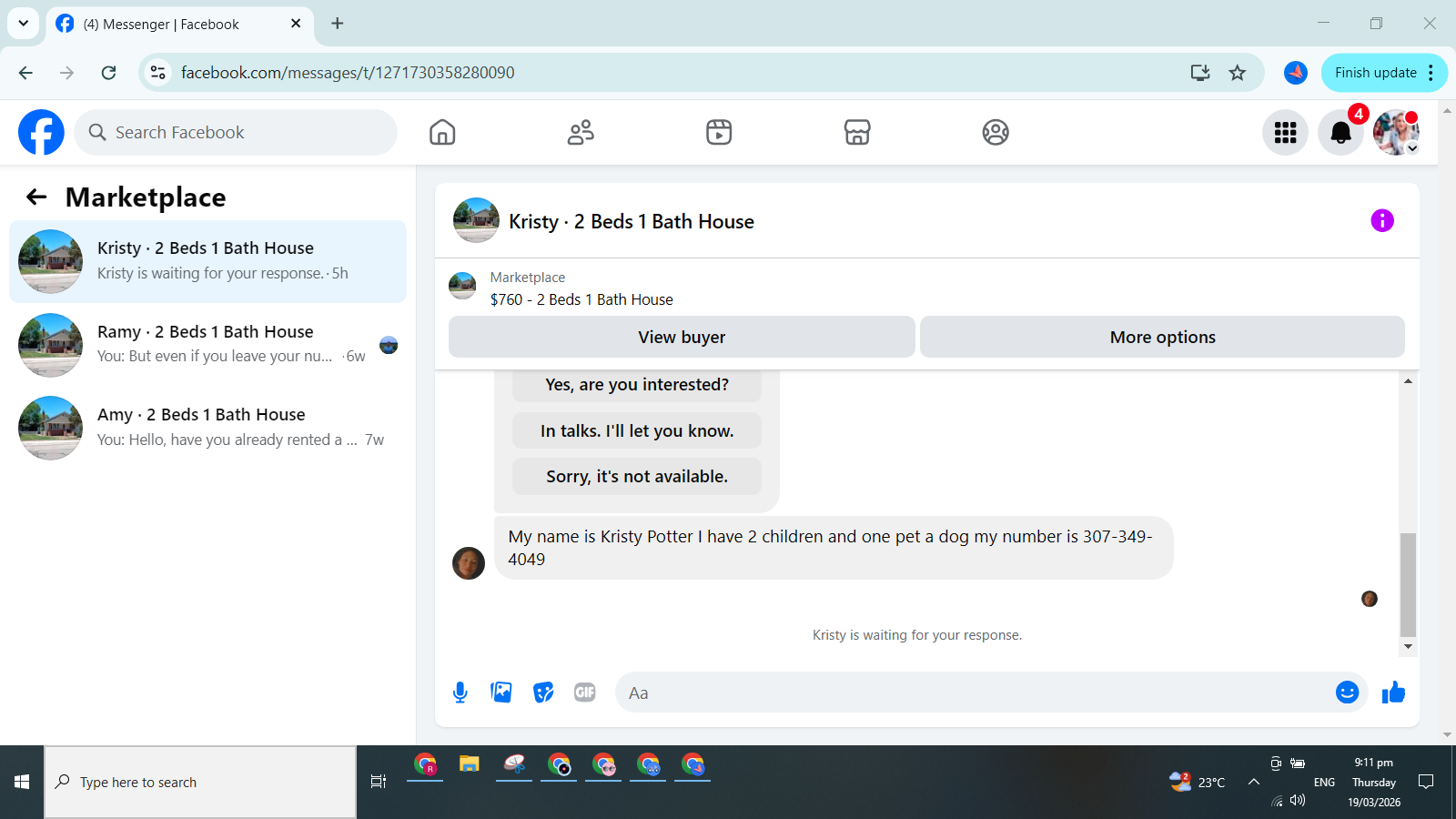Click install app icon in address bar
The width and height of the screenshot is (1456, 819).
1200,73
